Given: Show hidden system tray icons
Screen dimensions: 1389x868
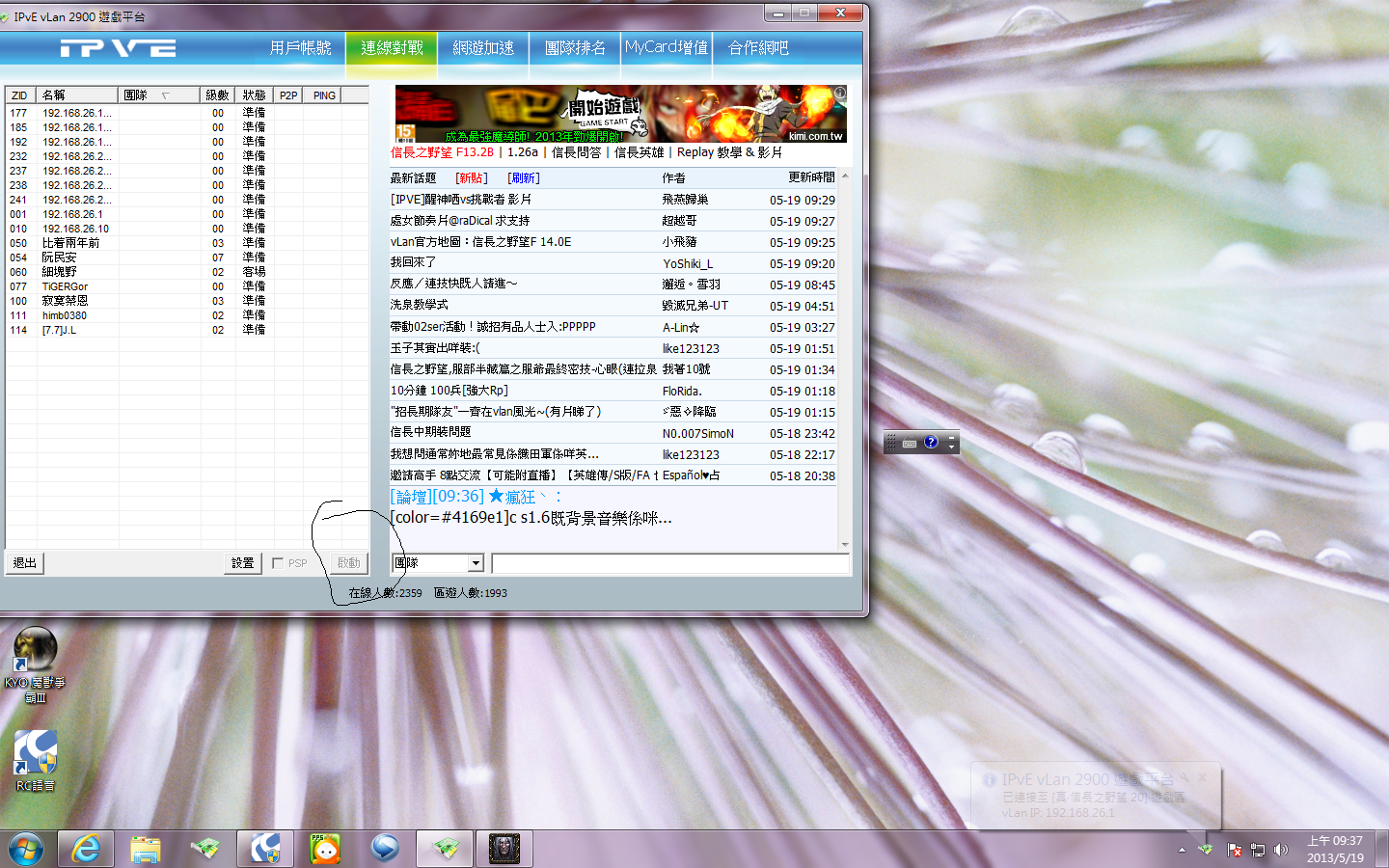Looking at the screenshot, I should pos(1182,850).
